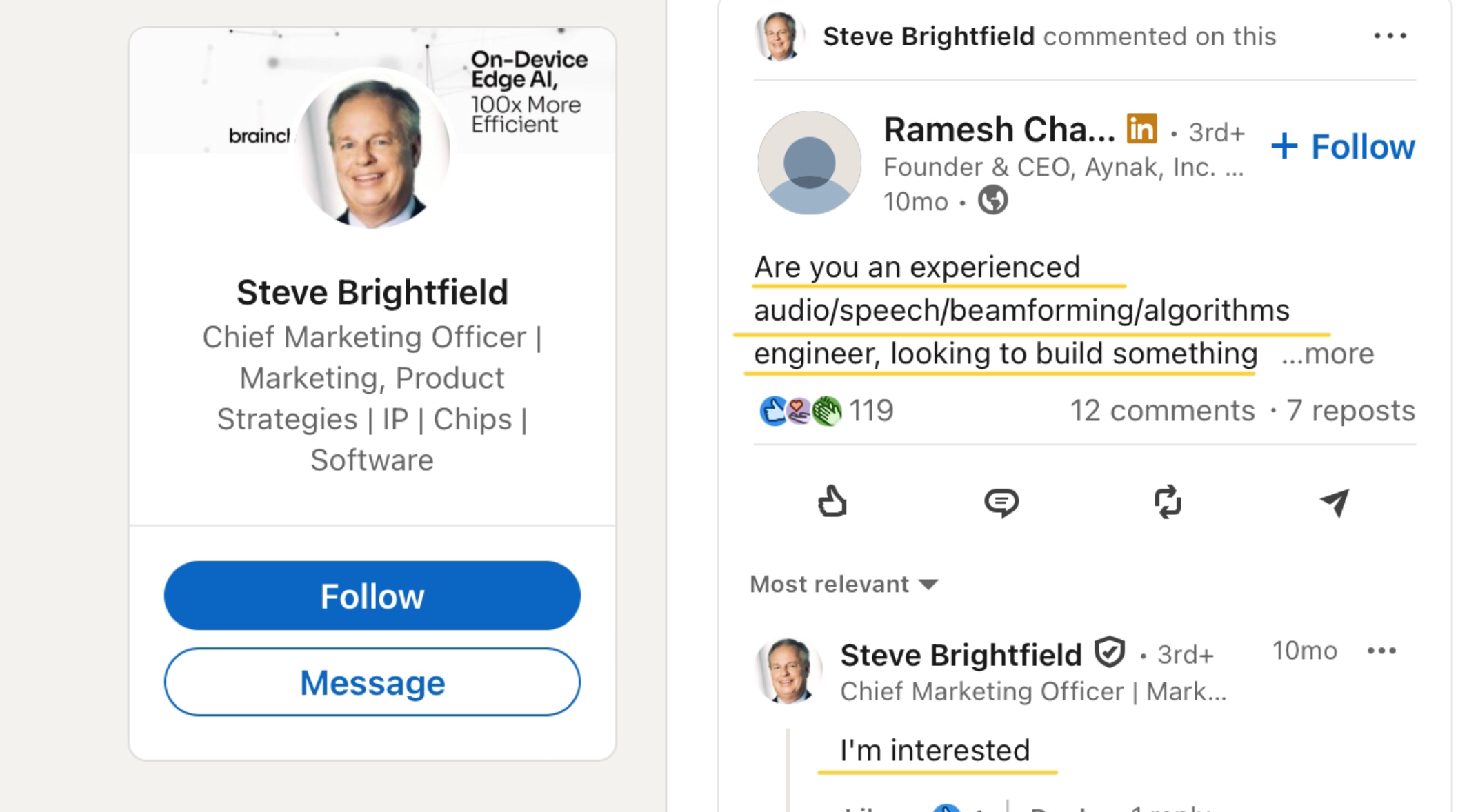Click Steve Brightfield's large profile photo
Viewport: 1478px width, 812px height.
(372, 150)
